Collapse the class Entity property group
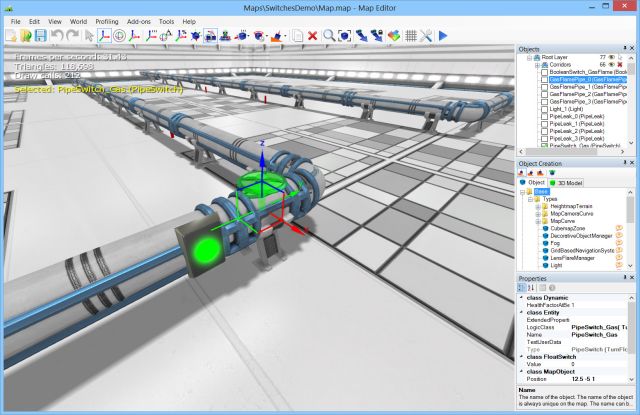This screenshot has height=415, width=640. click(x=521, y=312)
